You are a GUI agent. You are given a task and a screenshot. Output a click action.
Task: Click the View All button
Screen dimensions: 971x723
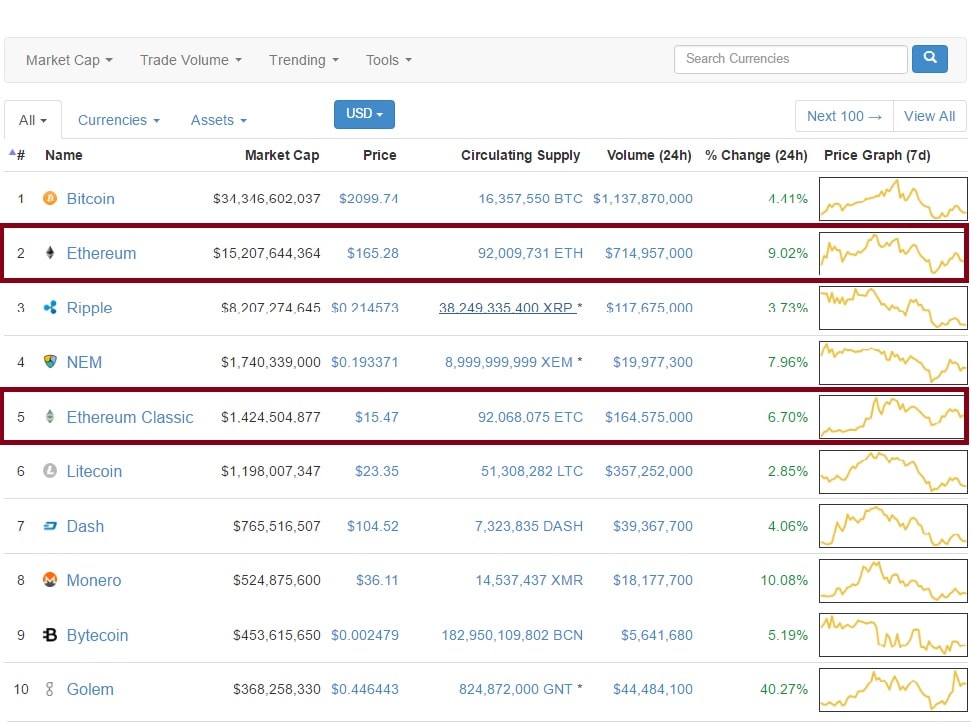[929, 116]
